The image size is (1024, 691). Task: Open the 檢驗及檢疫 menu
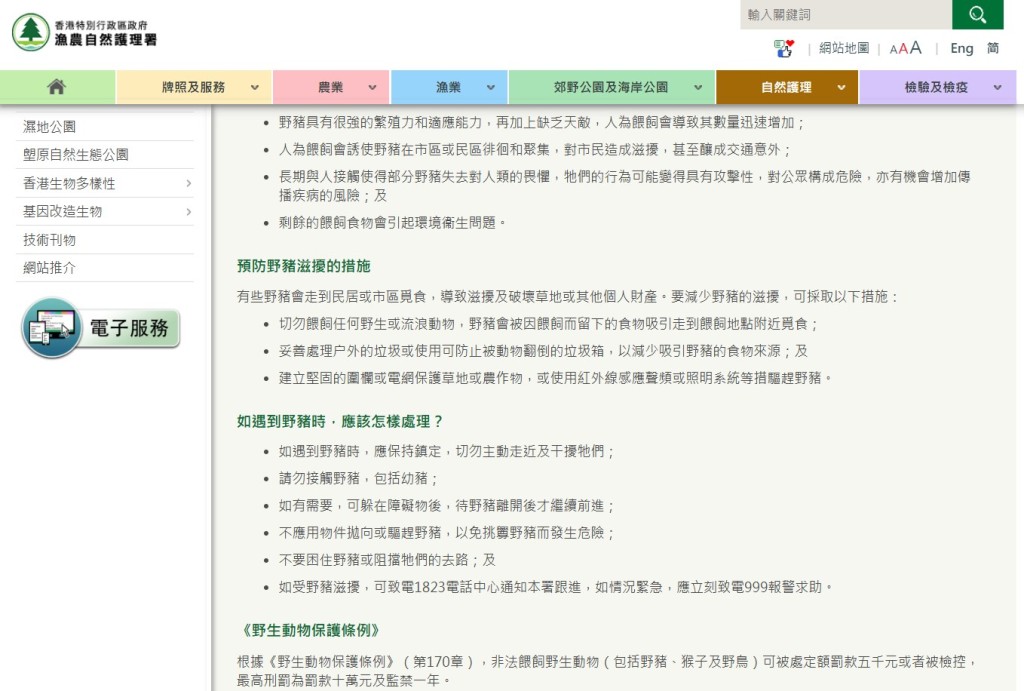tap(936, 87)
